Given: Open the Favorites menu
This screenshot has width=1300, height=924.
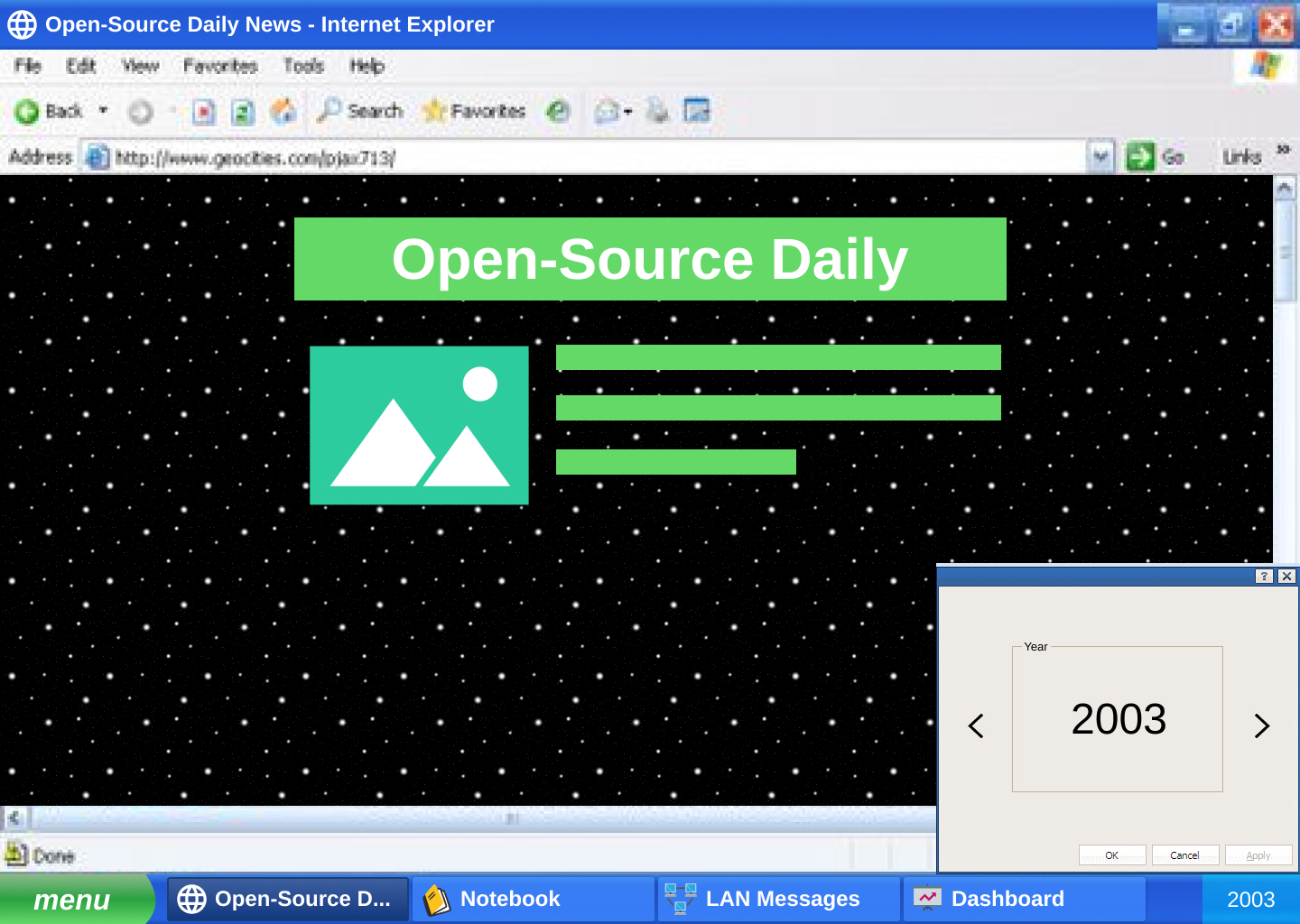Looking at the screenshot, I should tap(220, 66).
